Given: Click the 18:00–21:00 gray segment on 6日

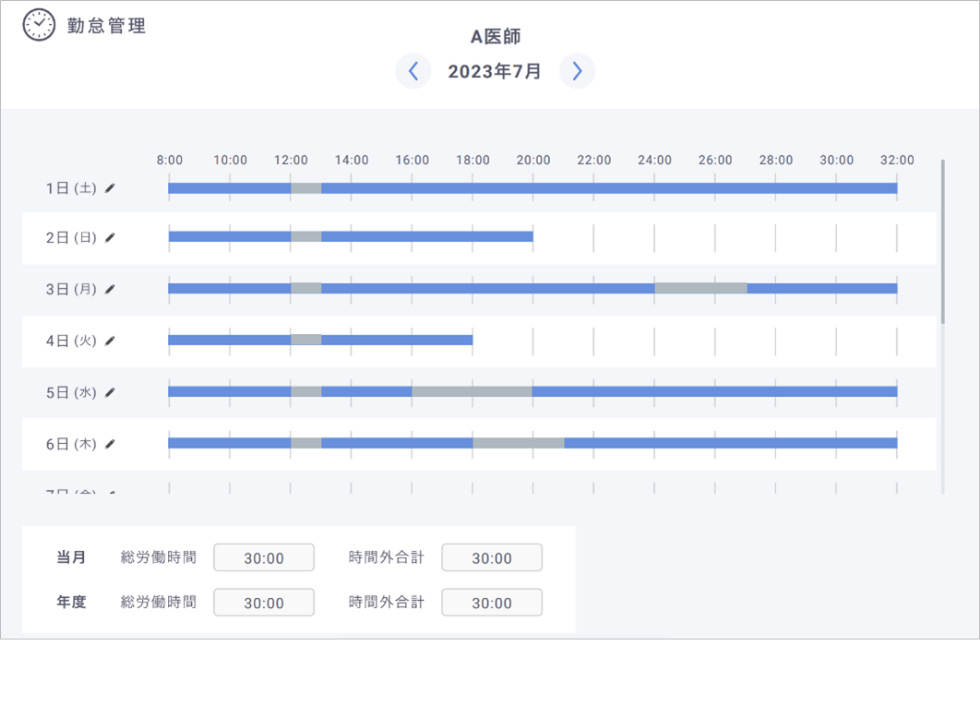Looking at the screenshot, I should click(518, 443).
